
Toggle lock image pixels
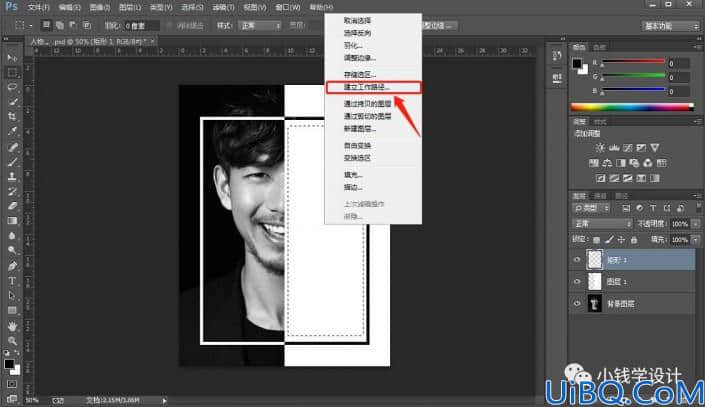[x=609, y=240]
